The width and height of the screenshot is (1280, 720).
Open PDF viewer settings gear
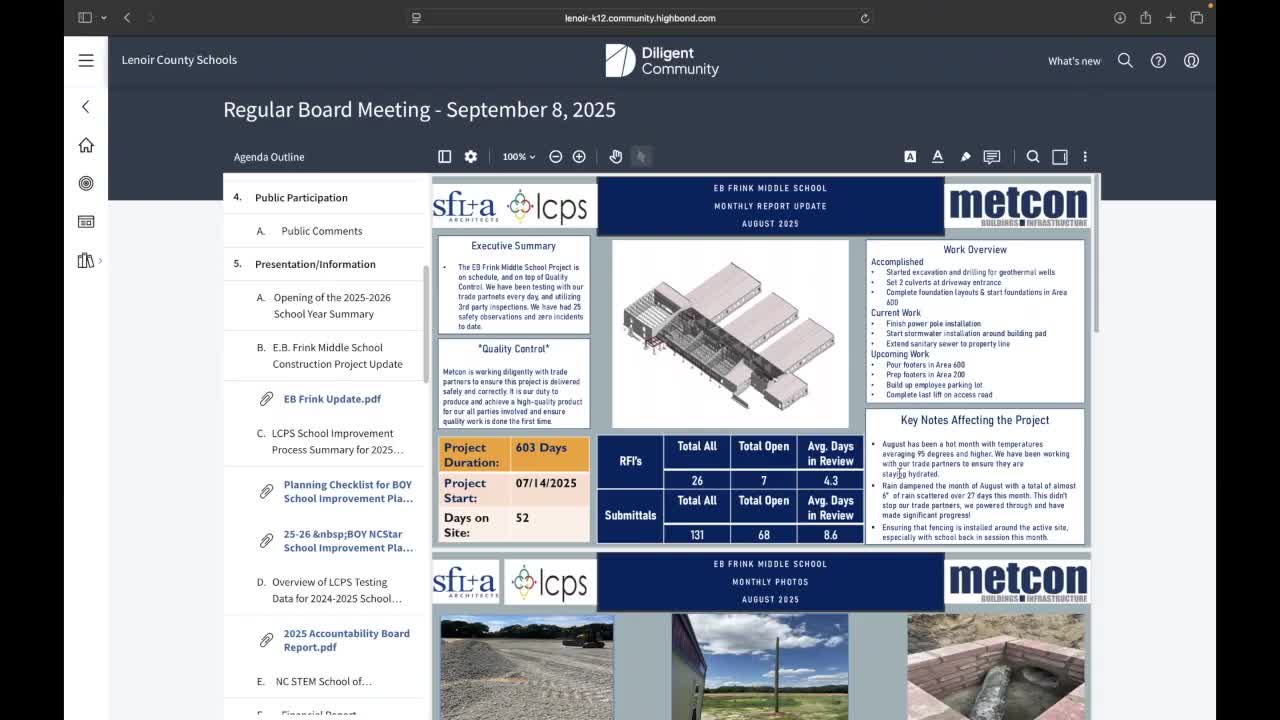471,157
